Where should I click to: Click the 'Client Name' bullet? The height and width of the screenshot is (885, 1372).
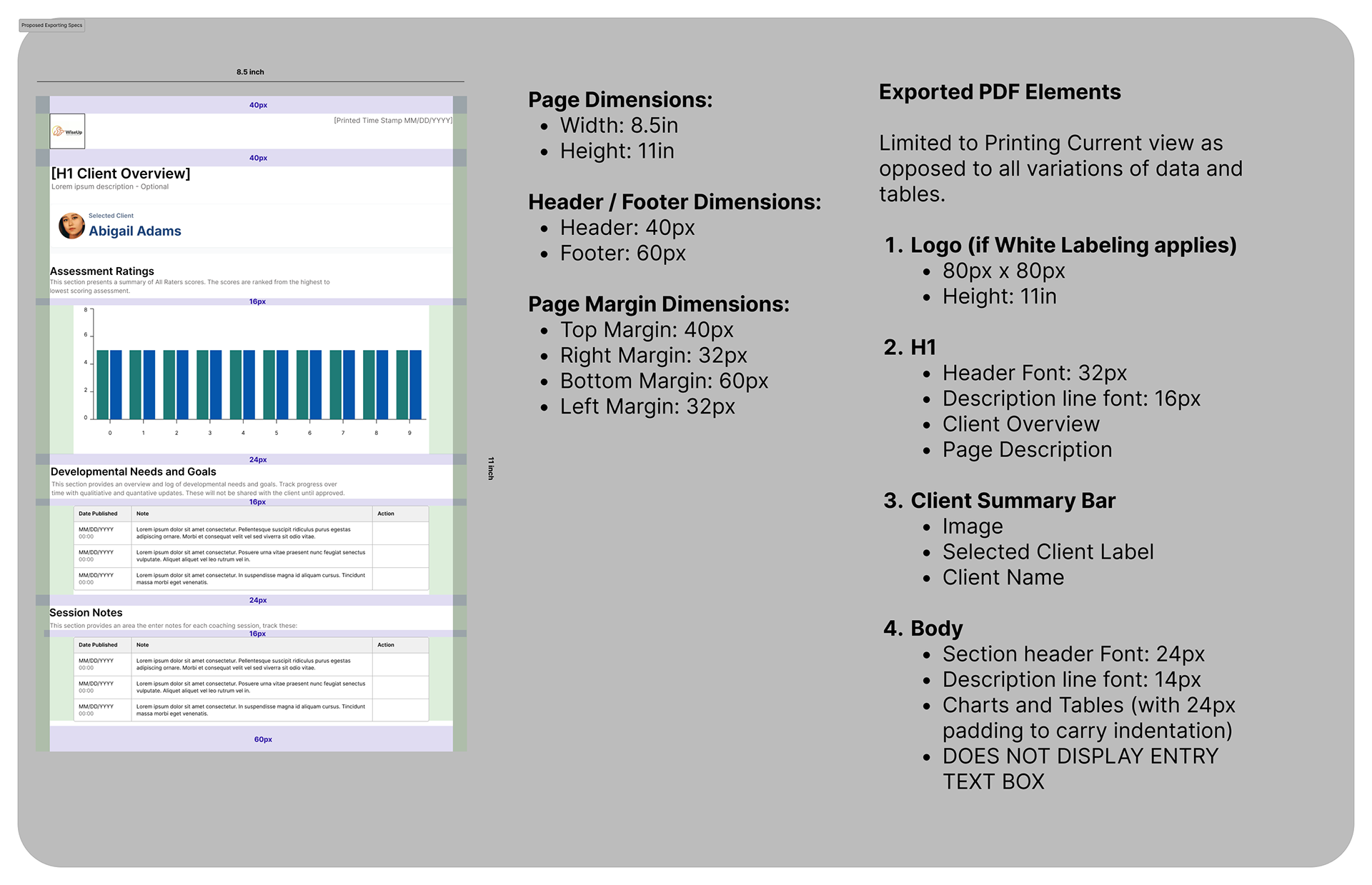click(x=1003, y=578)
